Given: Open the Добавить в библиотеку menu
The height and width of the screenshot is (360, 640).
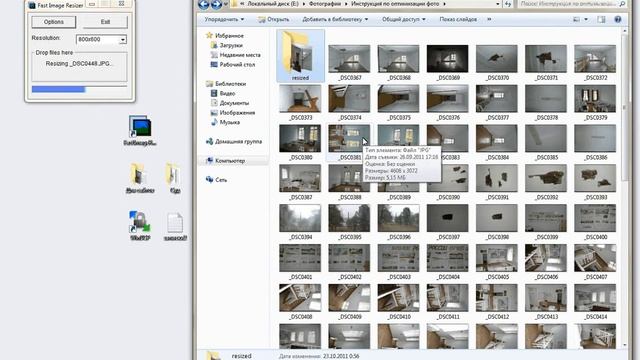Looking at the screenshot, I should [335, 19].
